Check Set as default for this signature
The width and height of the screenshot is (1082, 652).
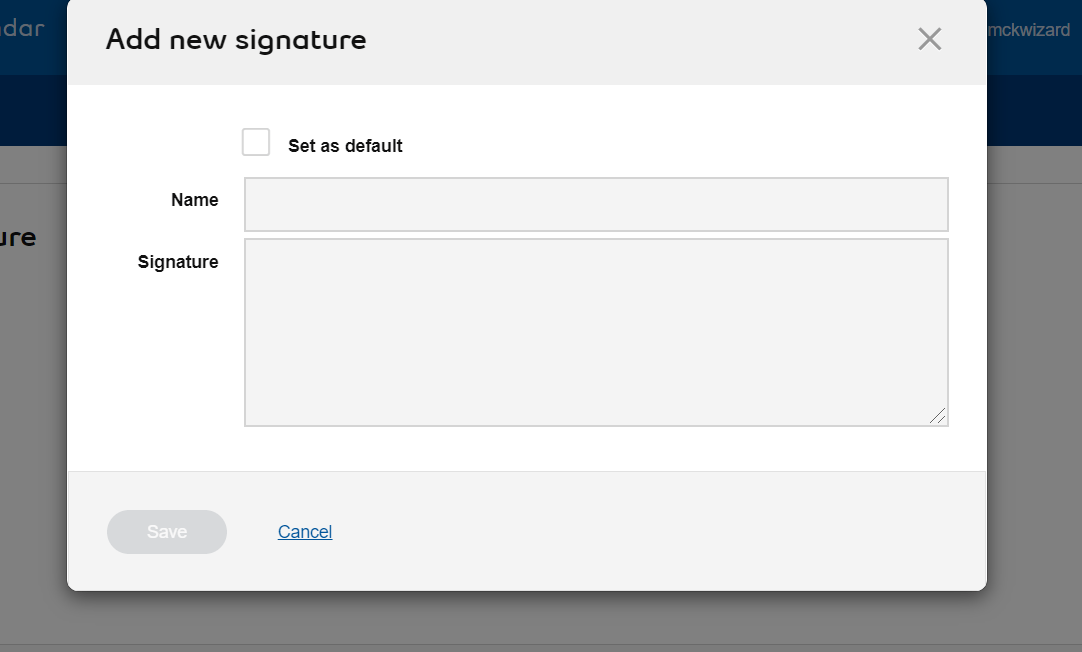coord(256,142)
